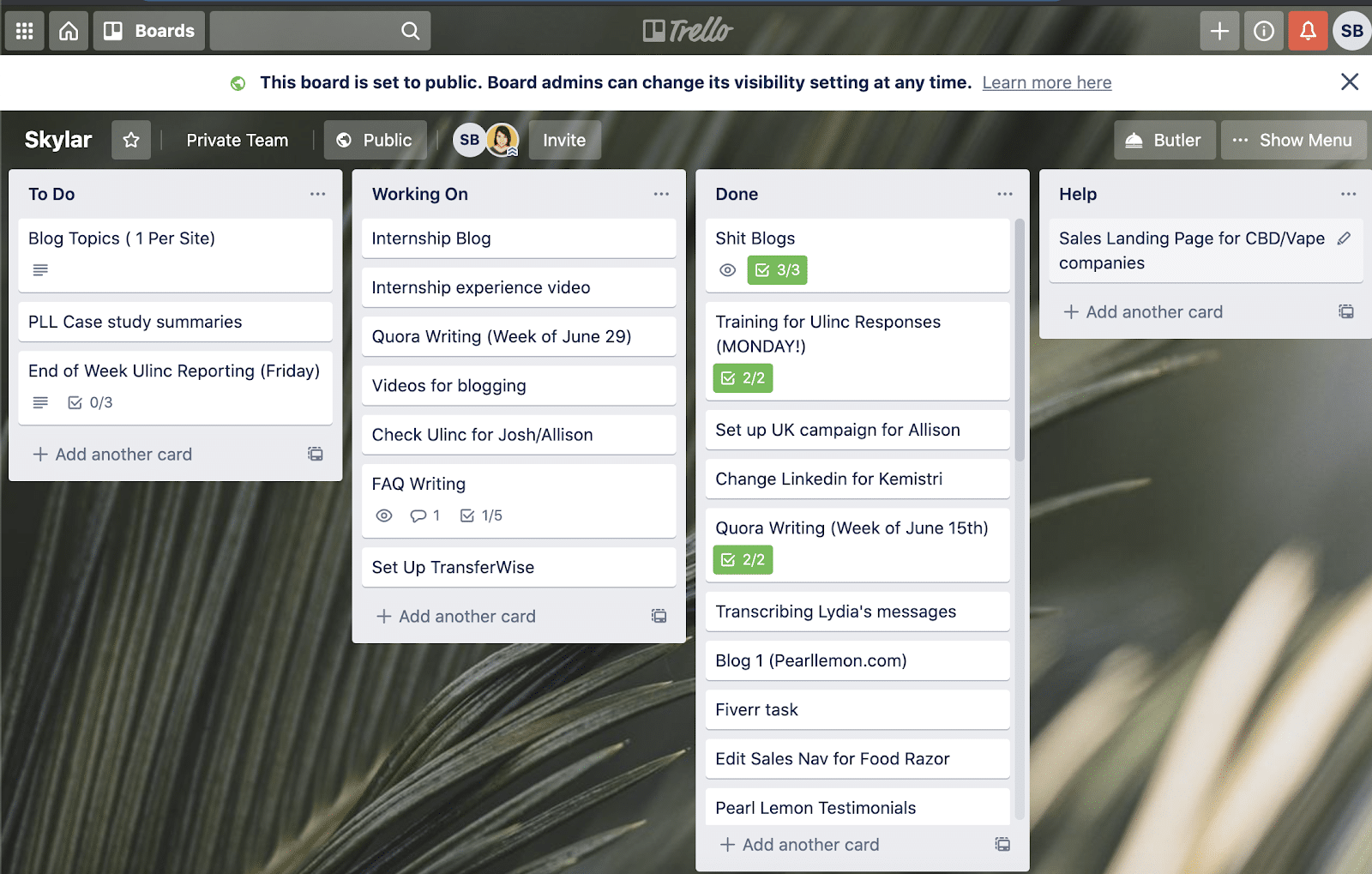
Task: Open Done list actions menu
Action: (x=1005, y=194)
